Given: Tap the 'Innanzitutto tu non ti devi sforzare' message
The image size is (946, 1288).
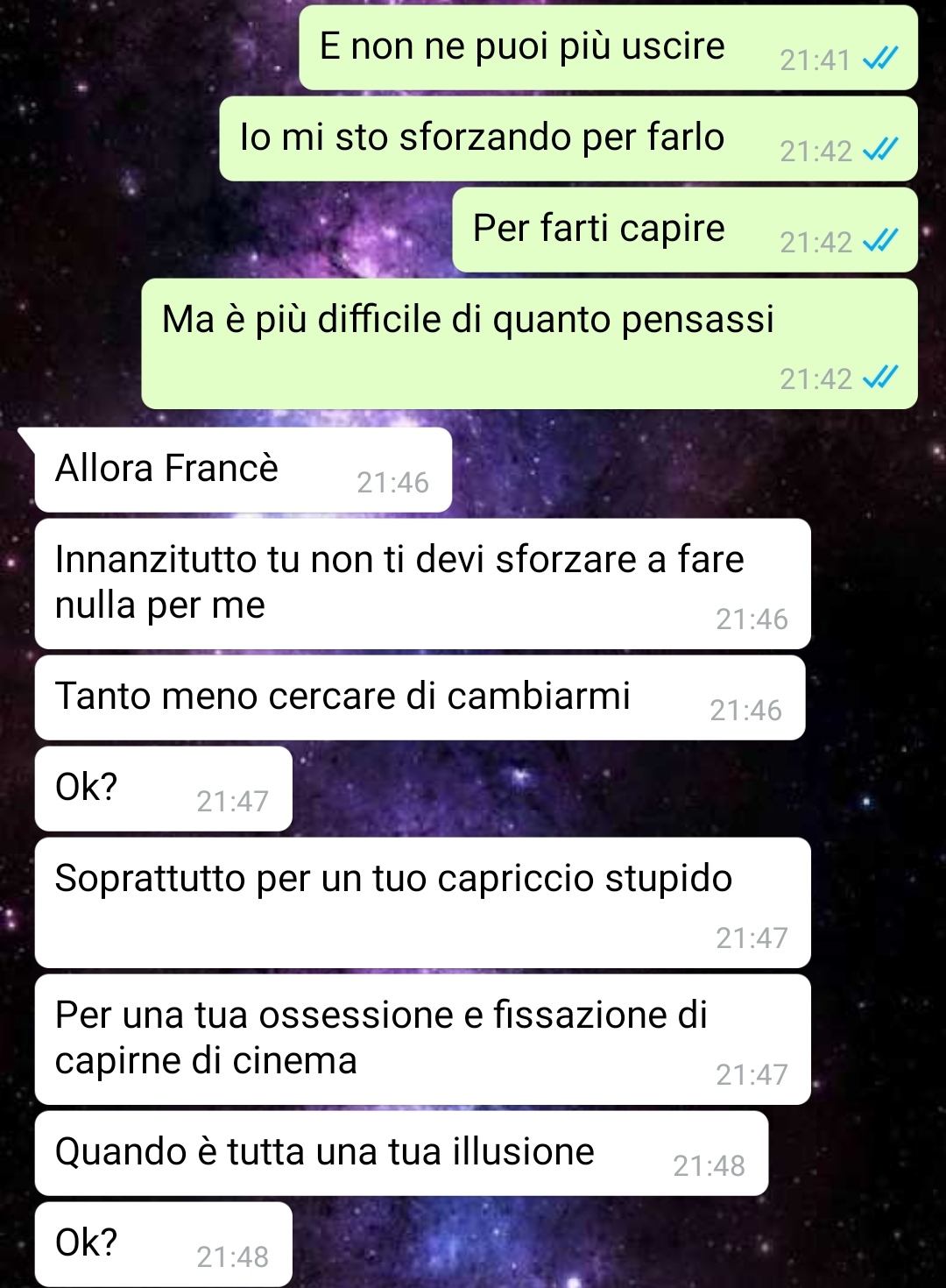Looking at the screenshot, I should tap(422, 584).
